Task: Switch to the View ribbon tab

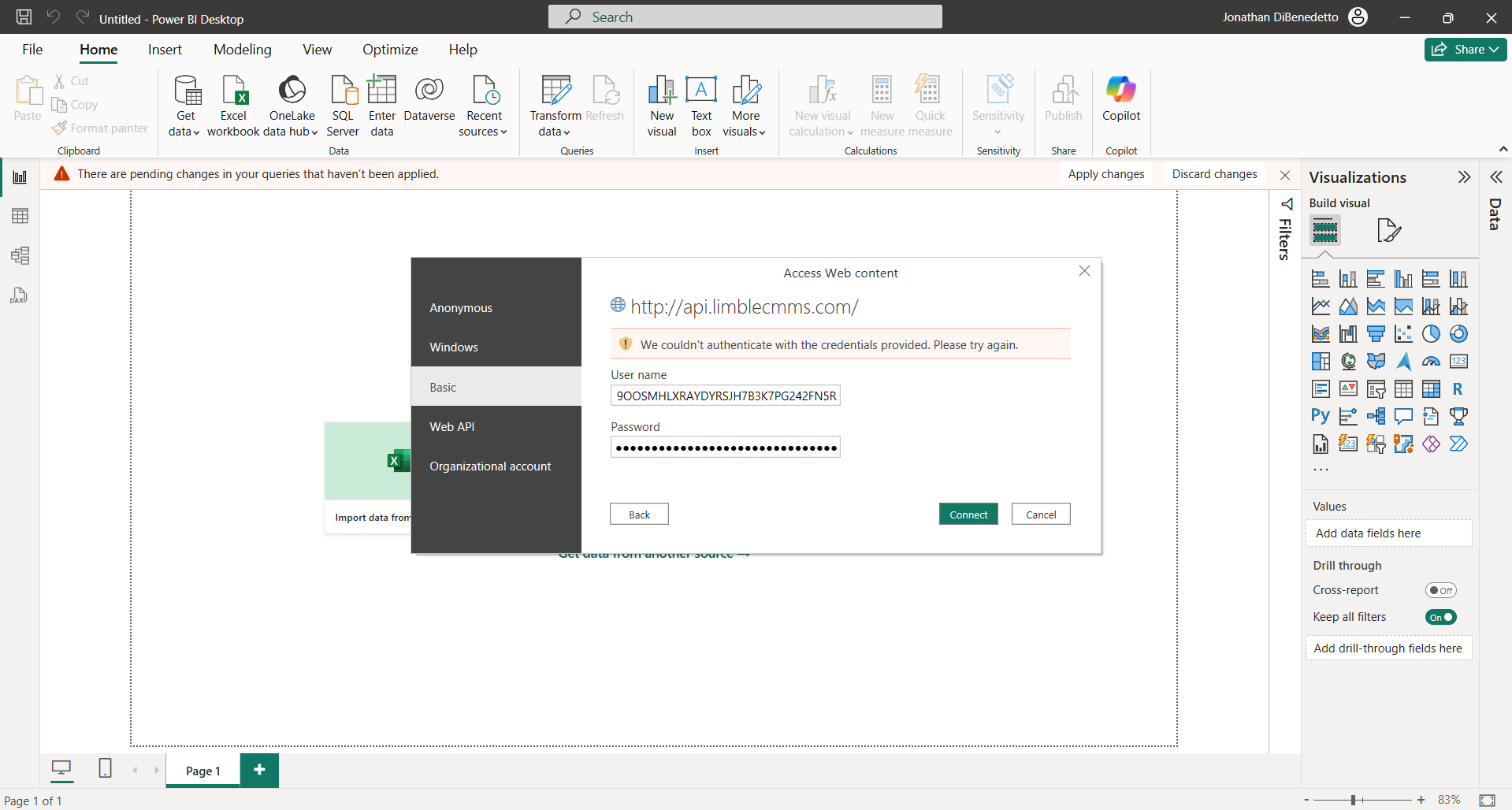Action: click(x=318, y=50)
